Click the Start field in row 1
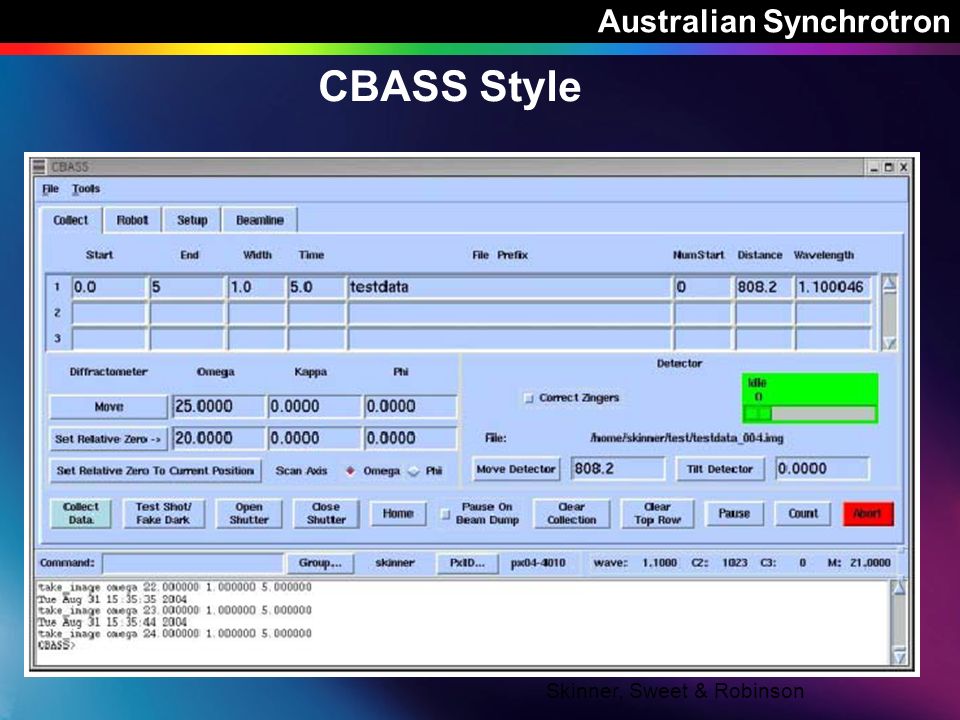The height and width of the screenshot is (720, 960). [x=109, y=287]
